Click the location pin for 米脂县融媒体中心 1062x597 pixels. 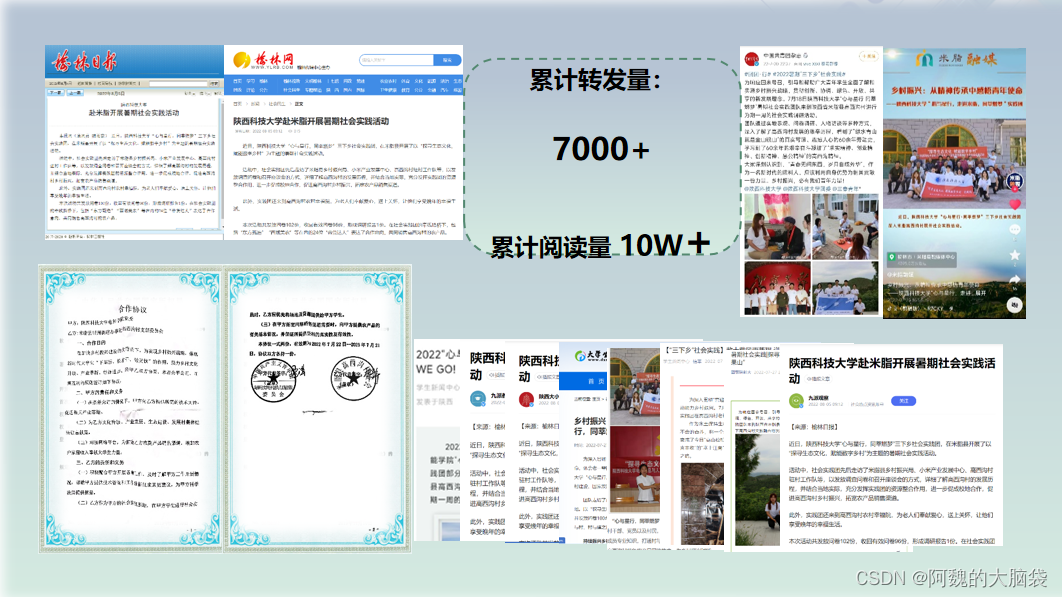coord(891,255)
